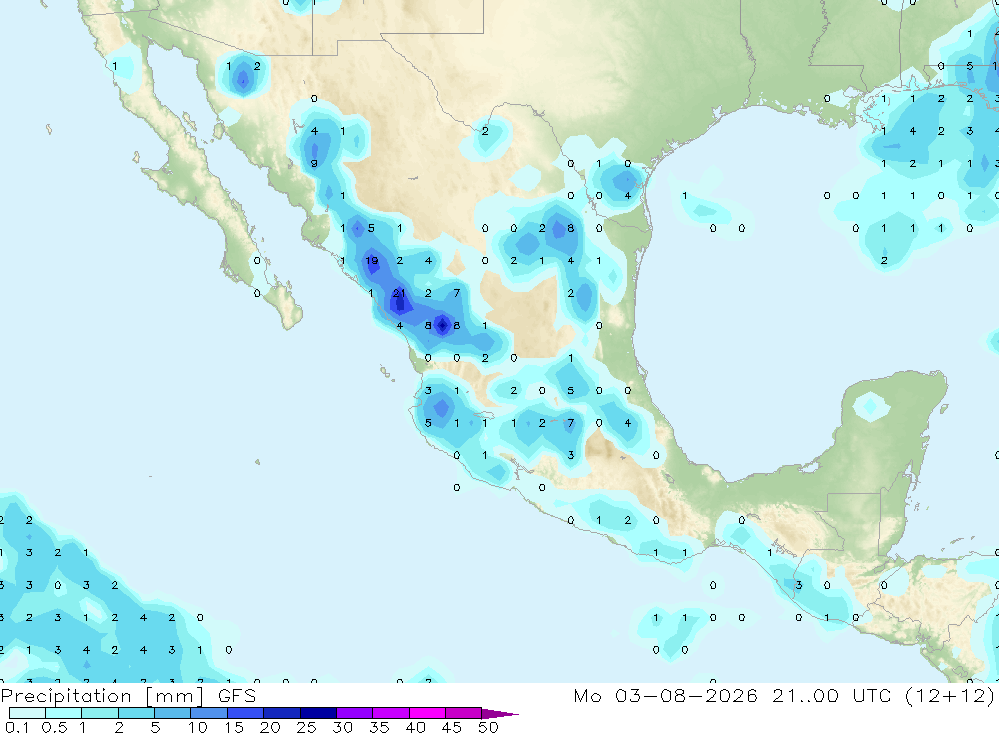
Task: Click the legend label '0.1'
Action: point(17,727)
